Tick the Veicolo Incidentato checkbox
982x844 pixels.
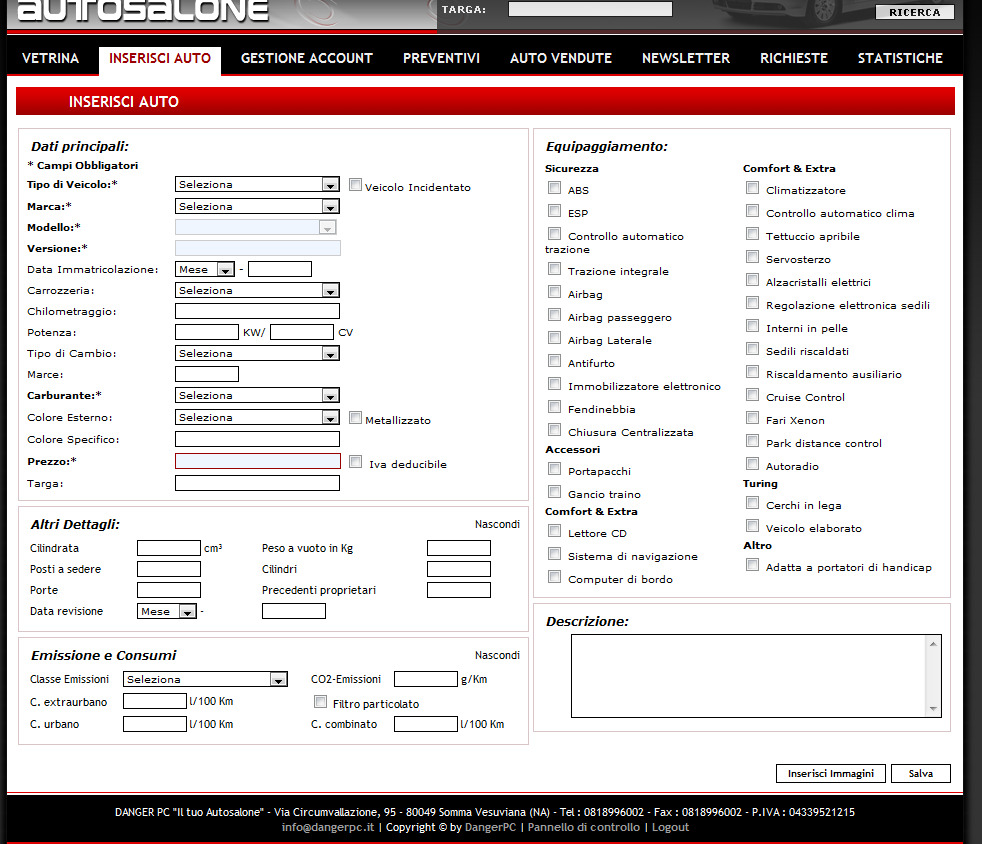[356, 185]
